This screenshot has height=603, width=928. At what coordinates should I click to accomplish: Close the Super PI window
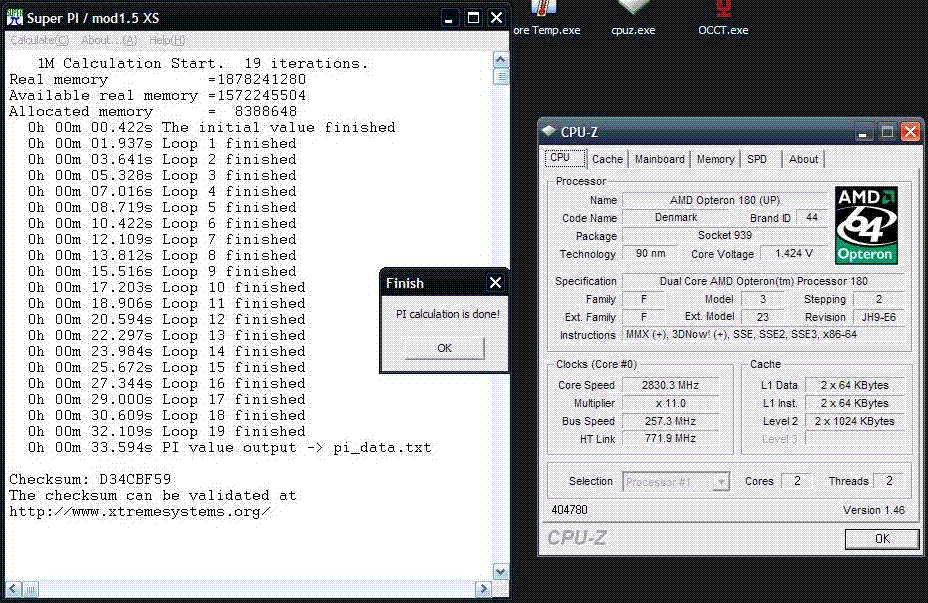496,18
